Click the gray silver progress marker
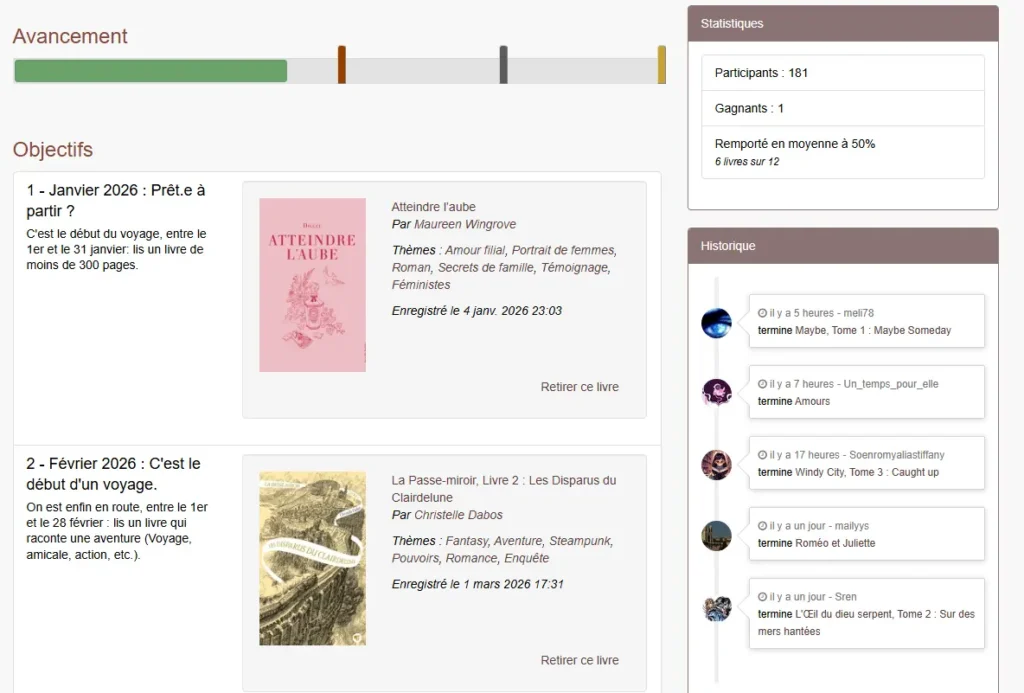Image resolution: width=1024 pixels, height=693 pixels. 504,65
